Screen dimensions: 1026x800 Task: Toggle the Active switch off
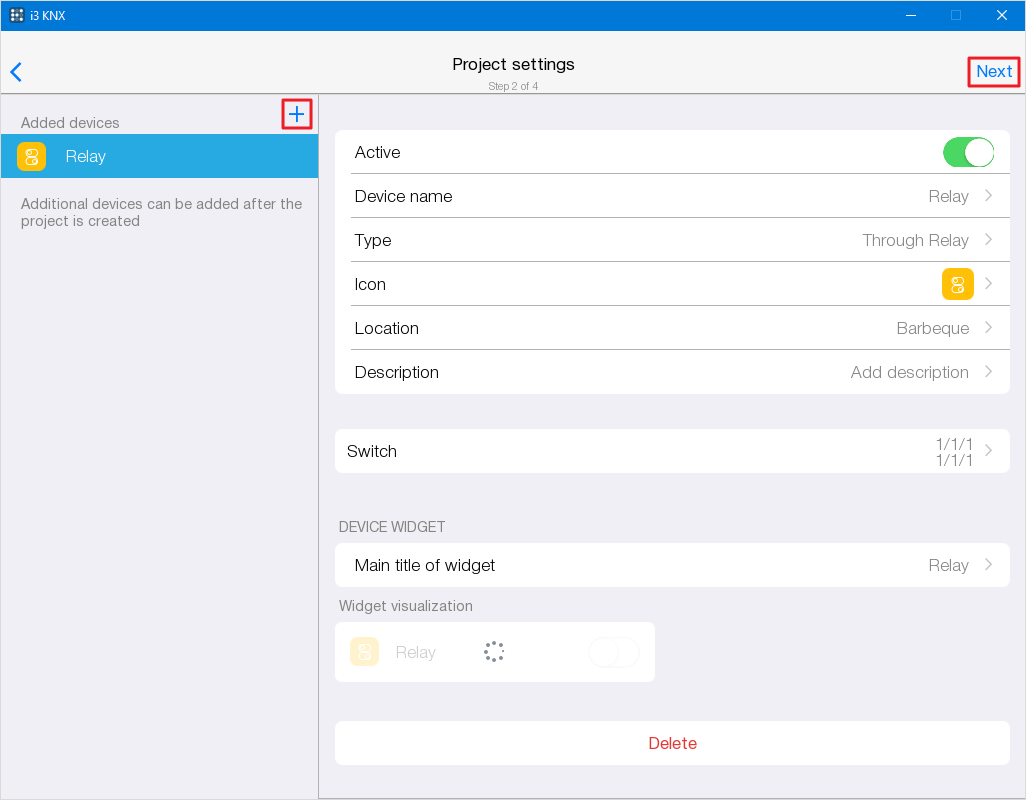(x=967, y=152)
